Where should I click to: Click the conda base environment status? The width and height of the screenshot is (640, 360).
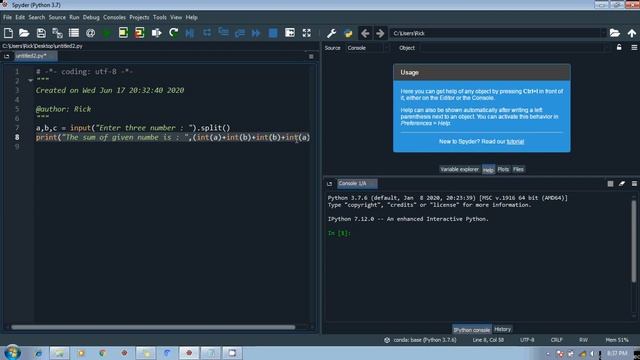pos(420,340)
